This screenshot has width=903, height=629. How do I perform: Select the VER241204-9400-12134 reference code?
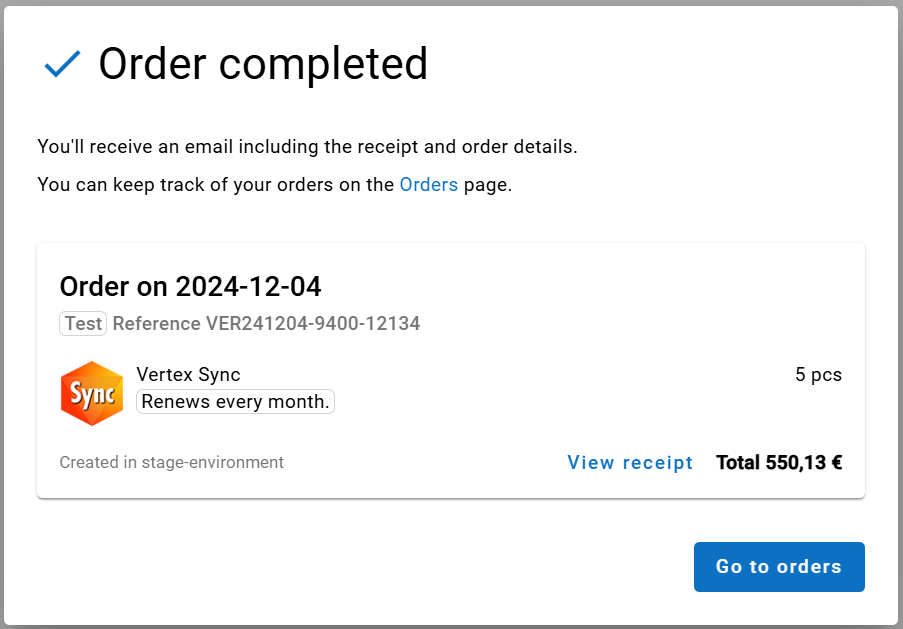313,323
